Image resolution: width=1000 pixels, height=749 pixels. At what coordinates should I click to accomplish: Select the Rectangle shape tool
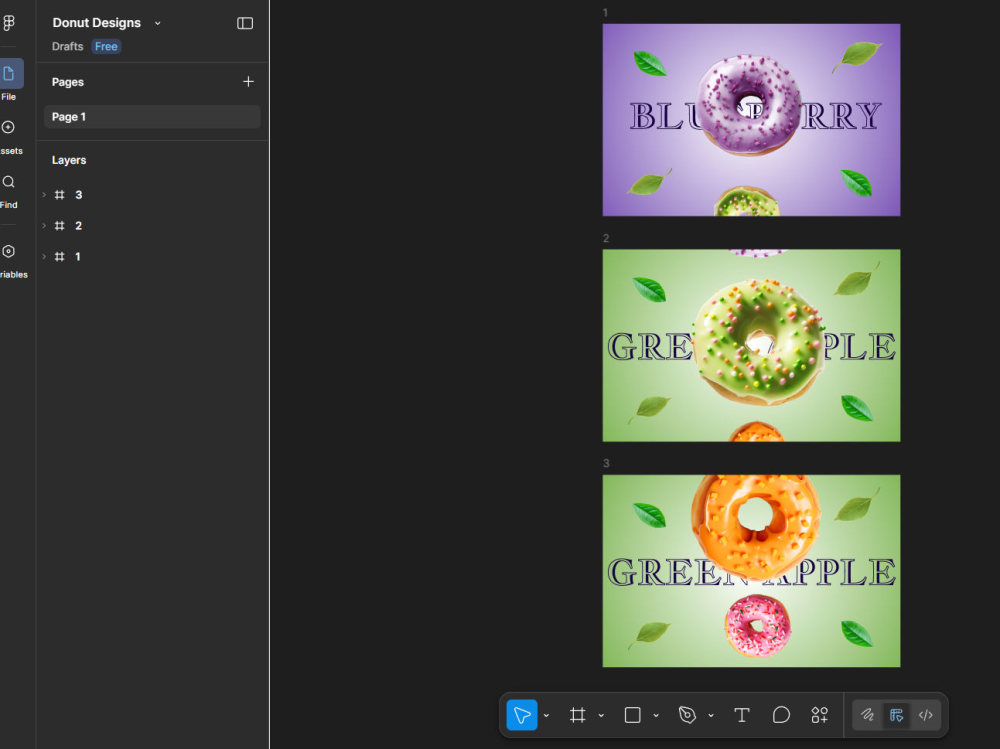[632, 715]
